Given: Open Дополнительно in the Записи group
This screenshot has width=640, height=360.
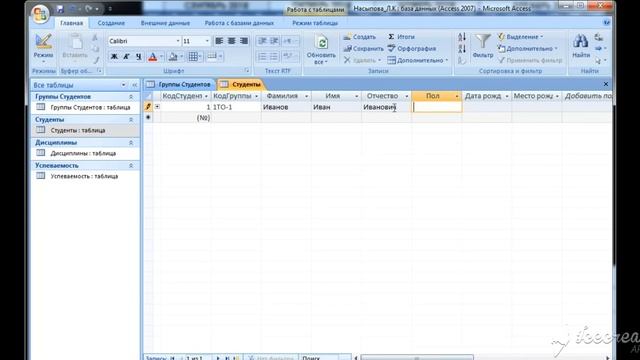Looking at the screenshot, I should click(x=418, y=60).
